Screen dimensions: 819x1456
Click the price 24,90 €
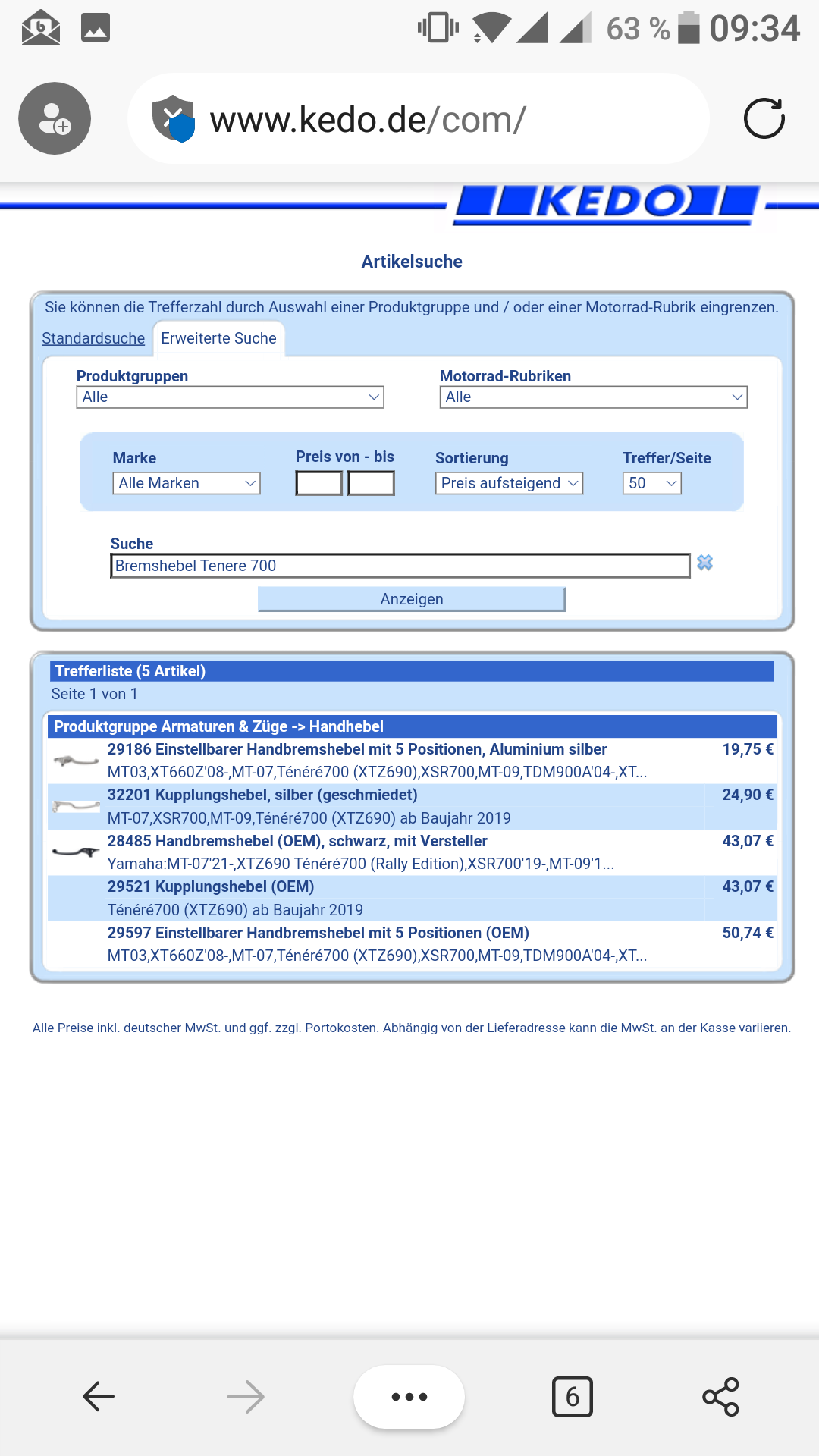tap(748, 795)
